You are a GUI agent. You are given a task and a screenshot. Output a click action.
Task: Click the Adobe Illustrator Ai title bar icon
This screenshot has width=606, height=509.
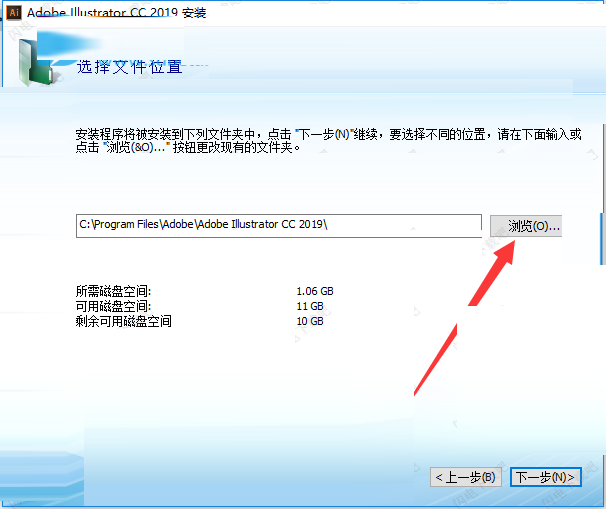[x=14, y=12]
